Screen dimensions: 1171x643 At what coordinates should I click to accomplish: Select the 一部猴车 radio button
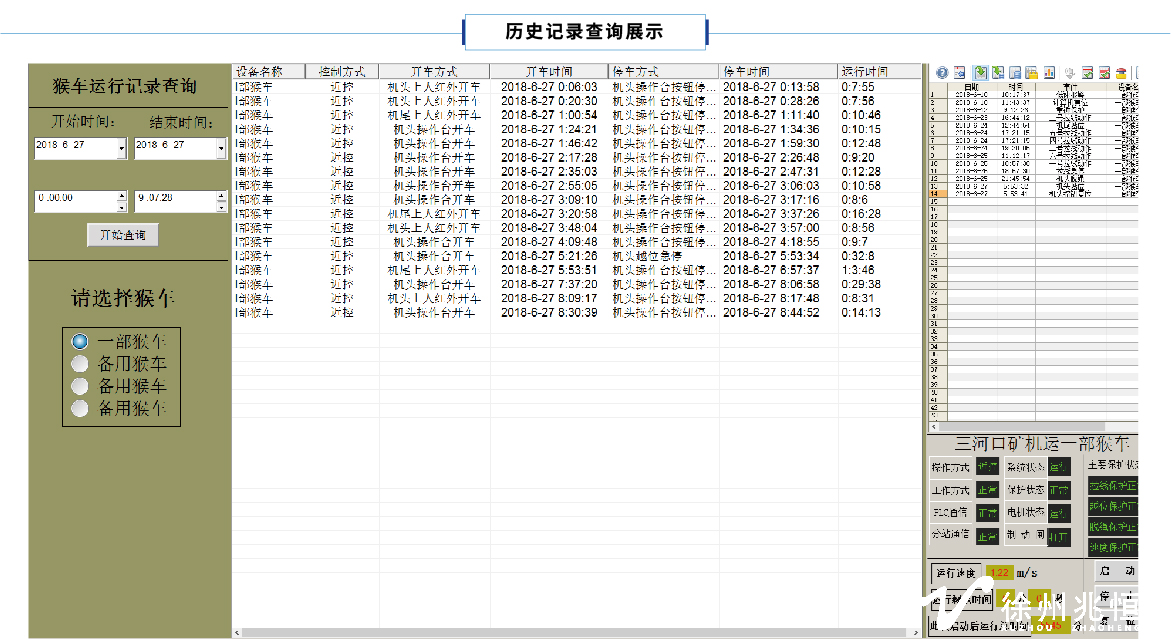(x=80, y=341)
